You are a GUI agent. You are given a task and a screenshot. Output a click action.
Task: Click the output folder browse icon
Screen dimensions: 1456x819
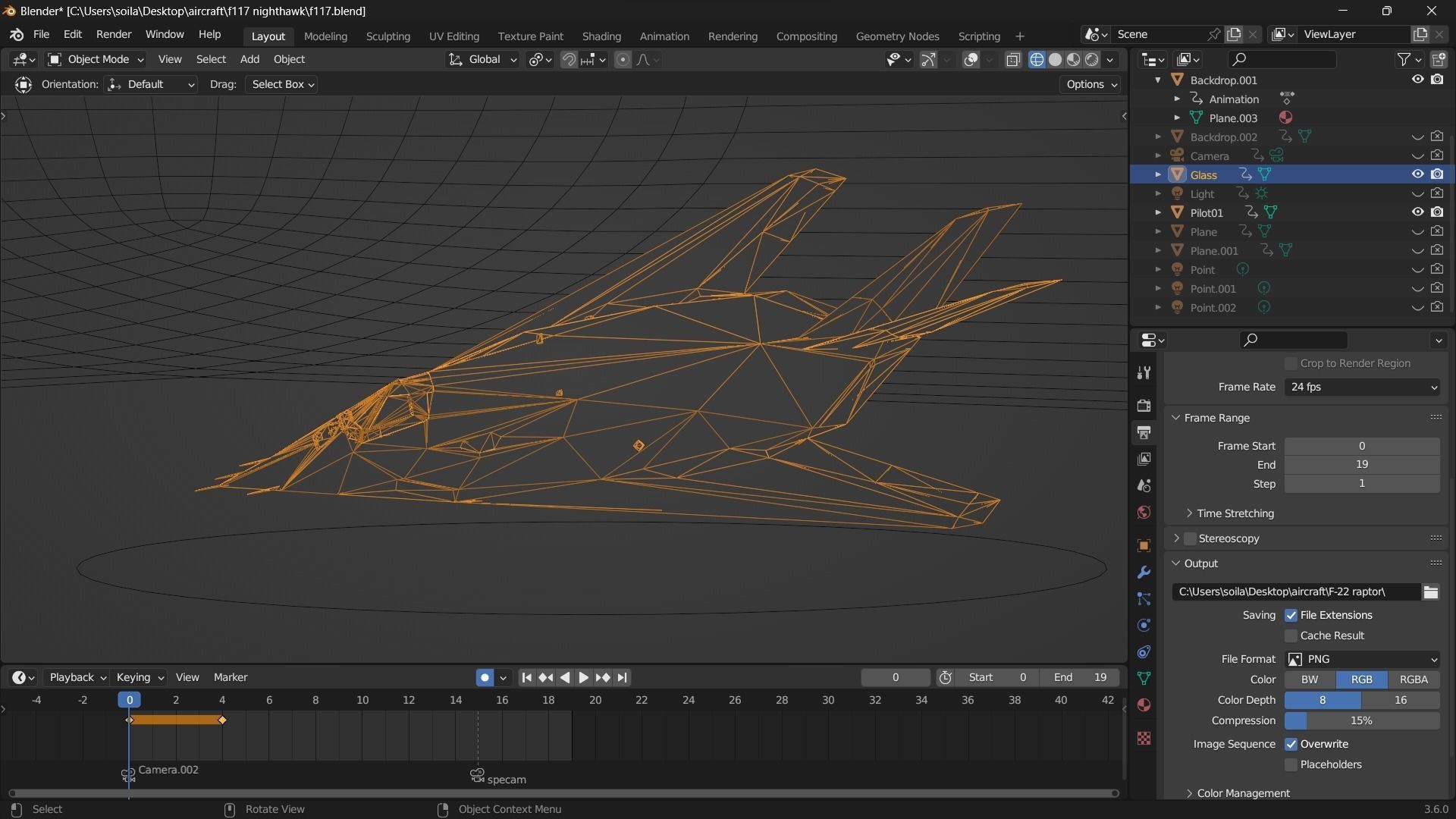click(x=1430, y=591)
